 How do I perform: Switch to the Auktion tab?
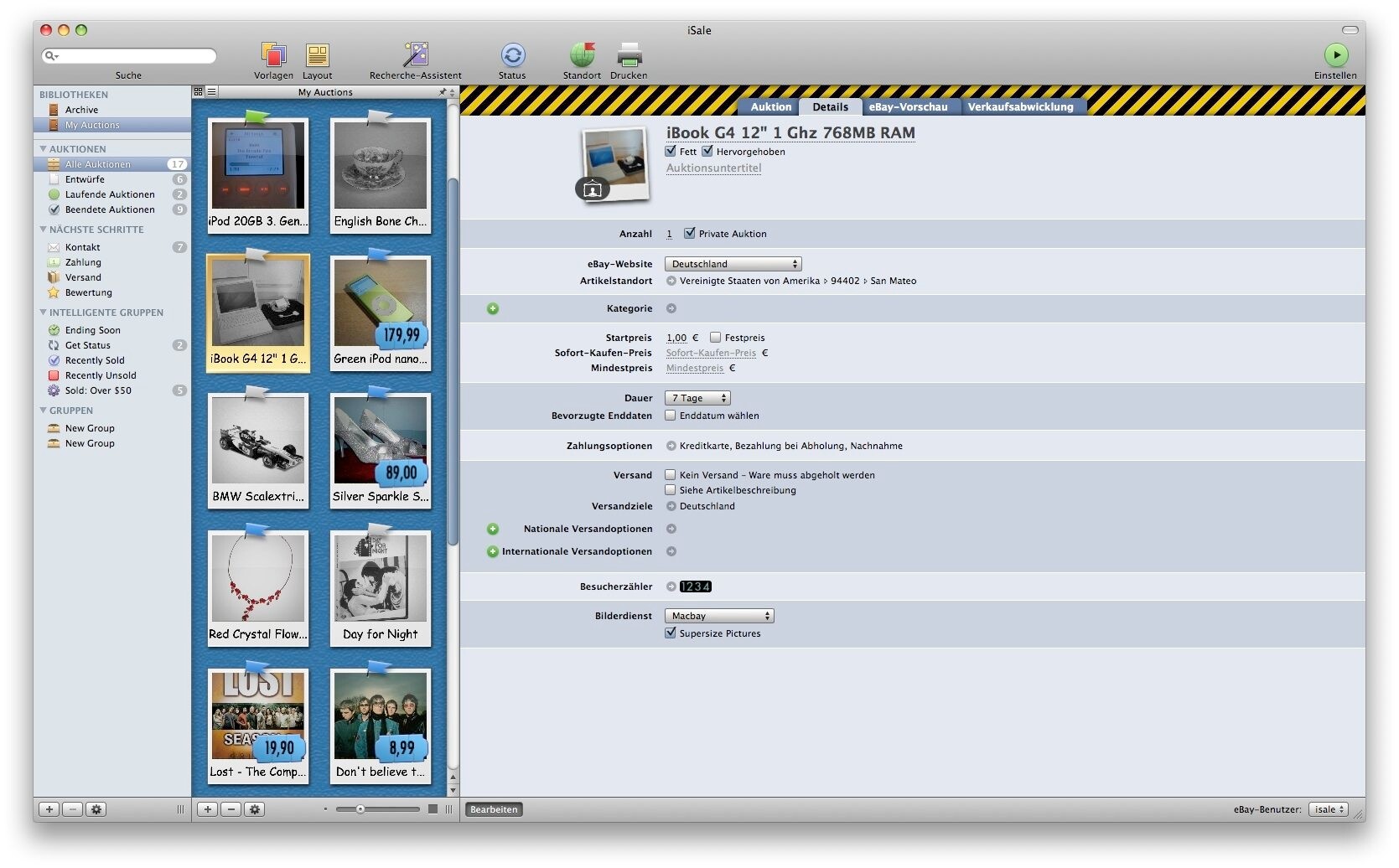click(770, 106)
